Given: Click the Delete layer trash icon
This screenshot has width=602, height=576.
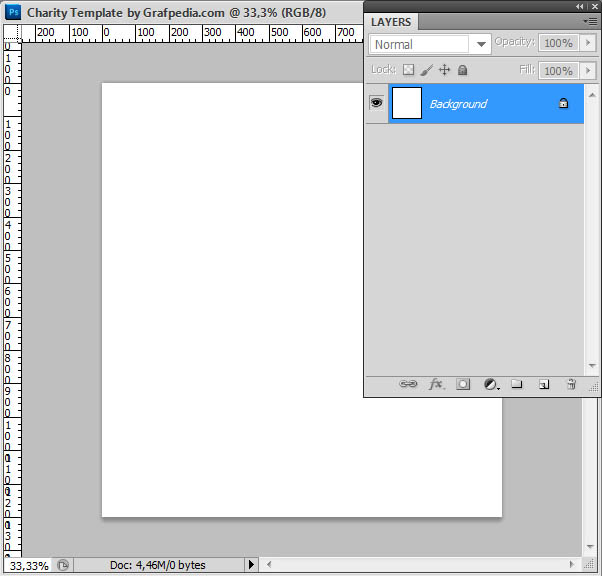Looking at the screenshot, I should [571, 384].
